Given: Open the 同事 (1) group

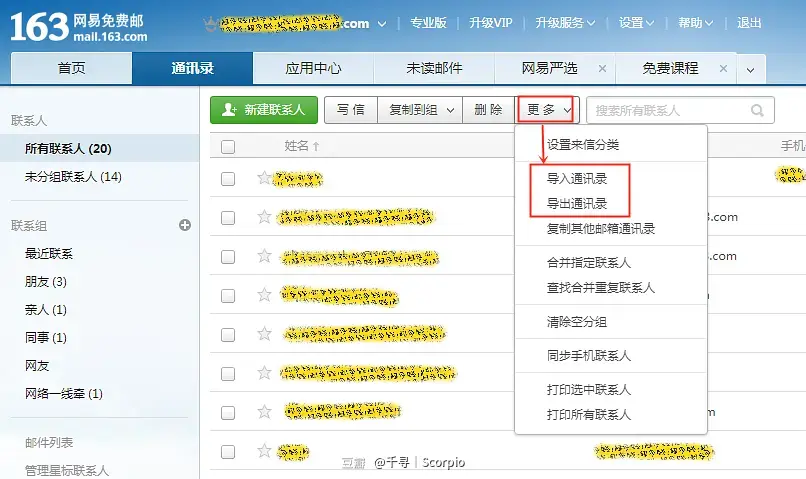Looking at the screenshot, I should click(46, 338).
